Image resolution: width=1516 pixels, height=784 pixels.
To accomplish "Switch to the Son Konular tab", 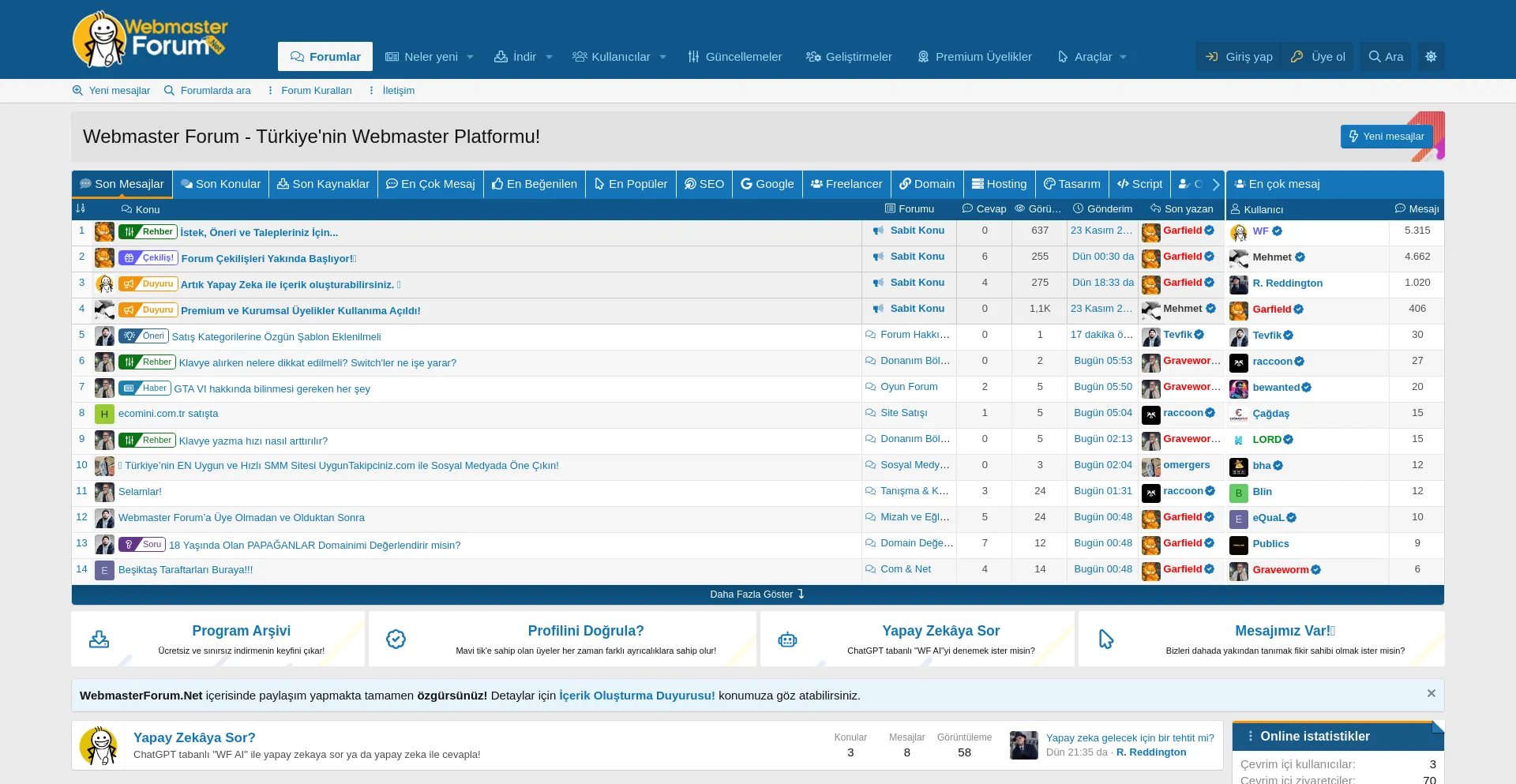I will tap(221, 184).
